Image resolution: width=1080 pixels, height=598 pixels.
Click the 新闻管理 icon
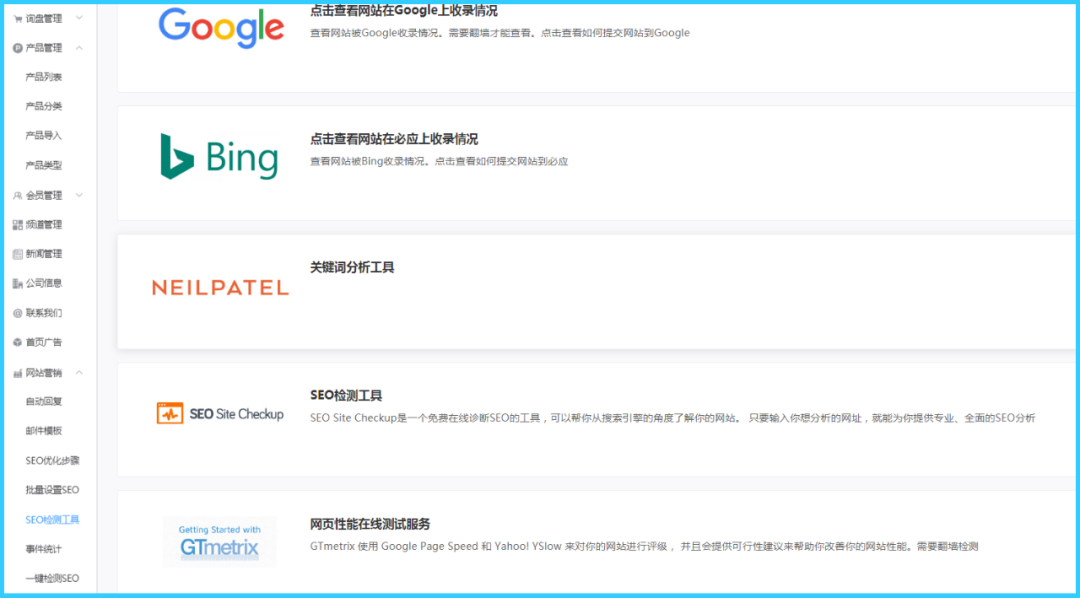(18, 254)
